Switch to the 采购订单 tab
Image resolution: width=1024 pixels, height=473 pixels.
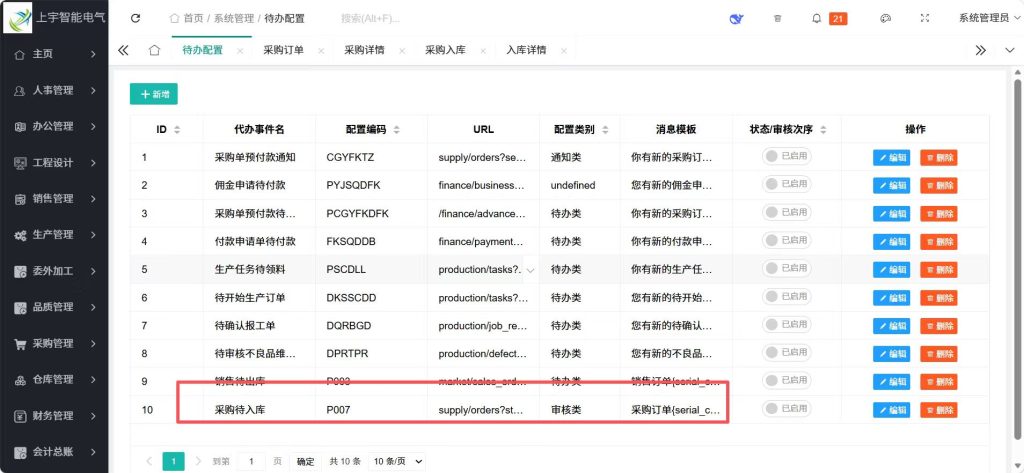tap(283, 50)
